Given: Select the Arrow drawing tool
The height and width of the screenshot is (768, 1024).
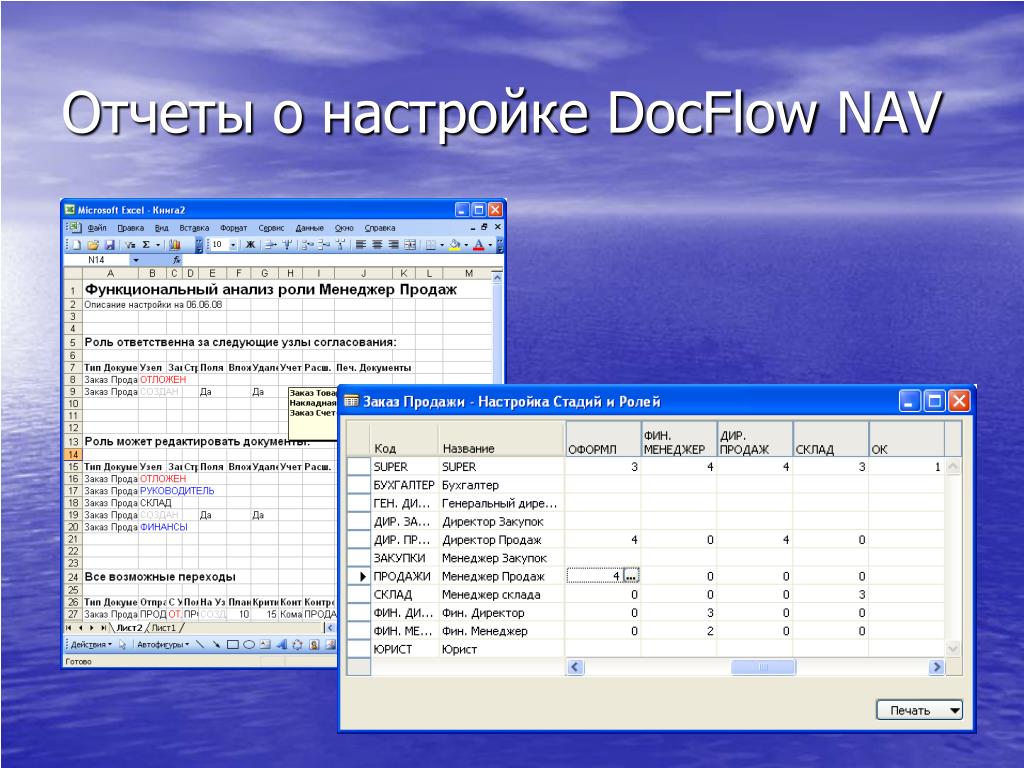Looking at the screenshot, I should tap(216, 645).
